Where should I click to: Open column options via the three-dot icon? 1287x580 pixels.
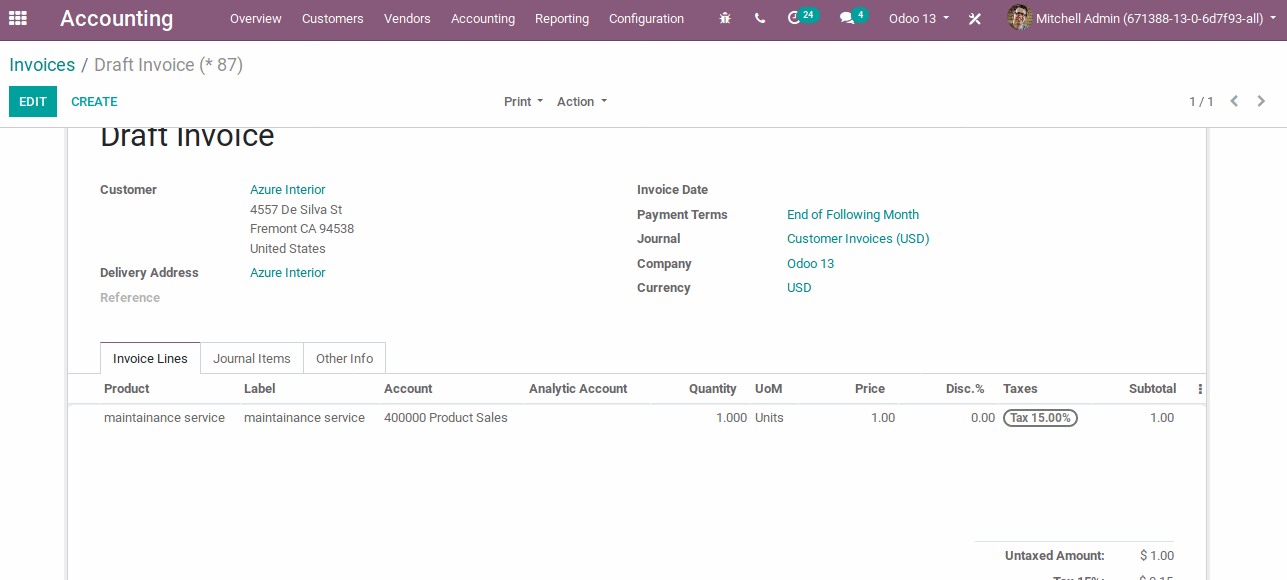1198,388
